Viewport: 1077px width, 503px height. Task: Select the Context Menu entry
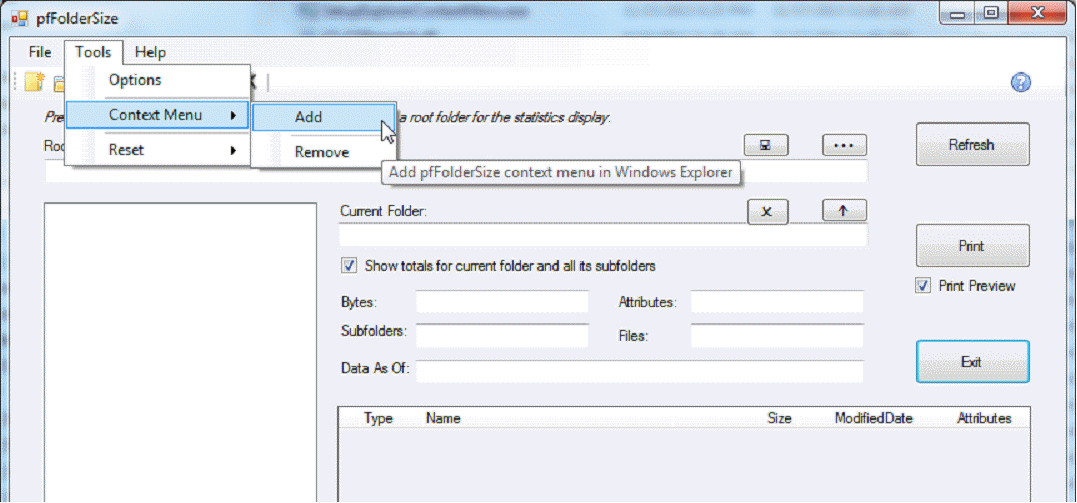tap(157, 115)
